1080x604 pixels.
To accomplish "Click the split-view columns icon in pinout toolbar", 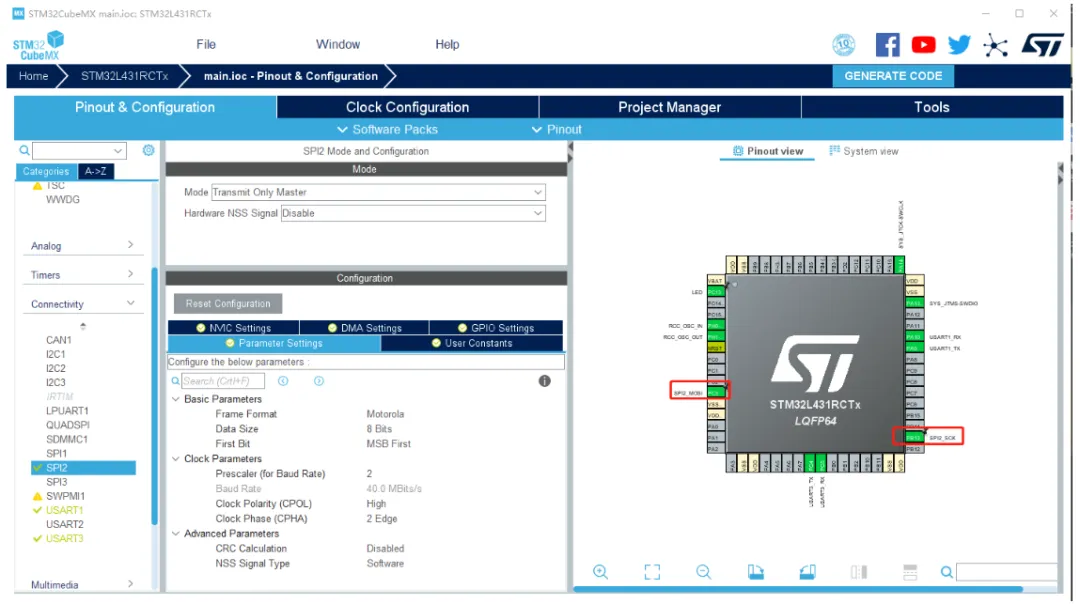I will click(x=859, y=572).
